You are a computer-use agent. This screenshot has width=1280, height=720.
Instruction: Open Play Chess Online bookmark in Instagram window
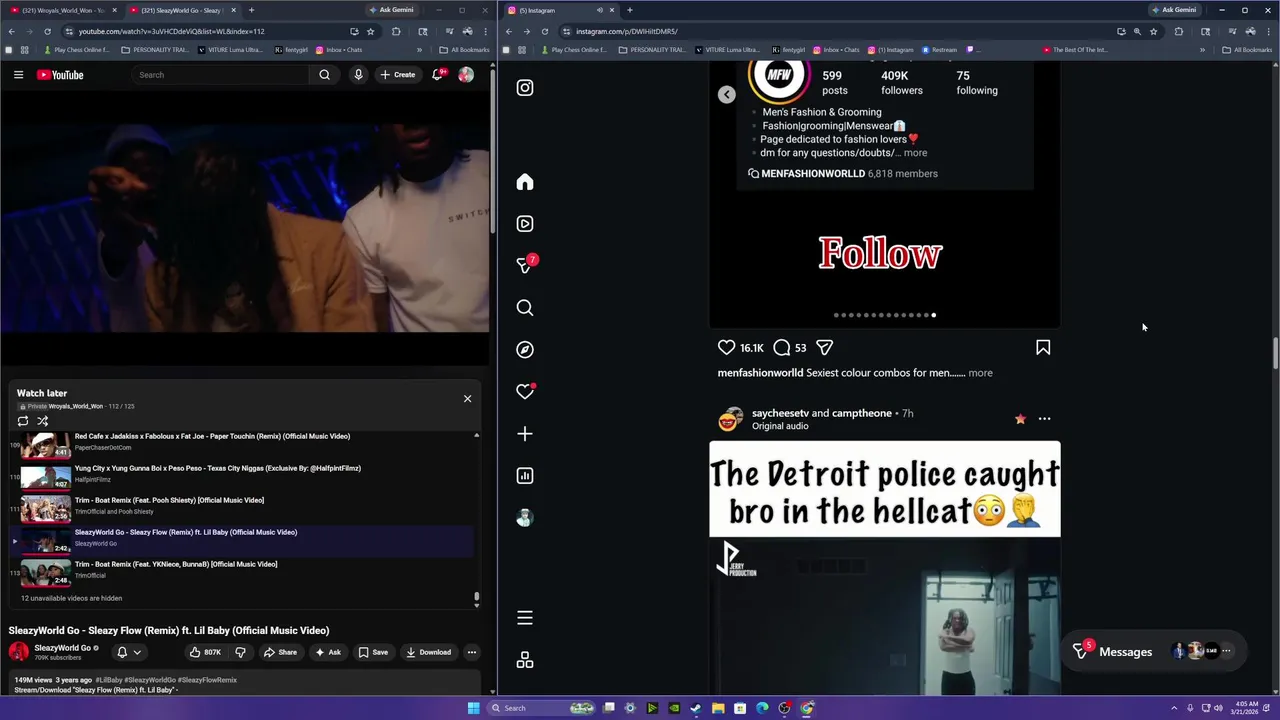point(574,50)
